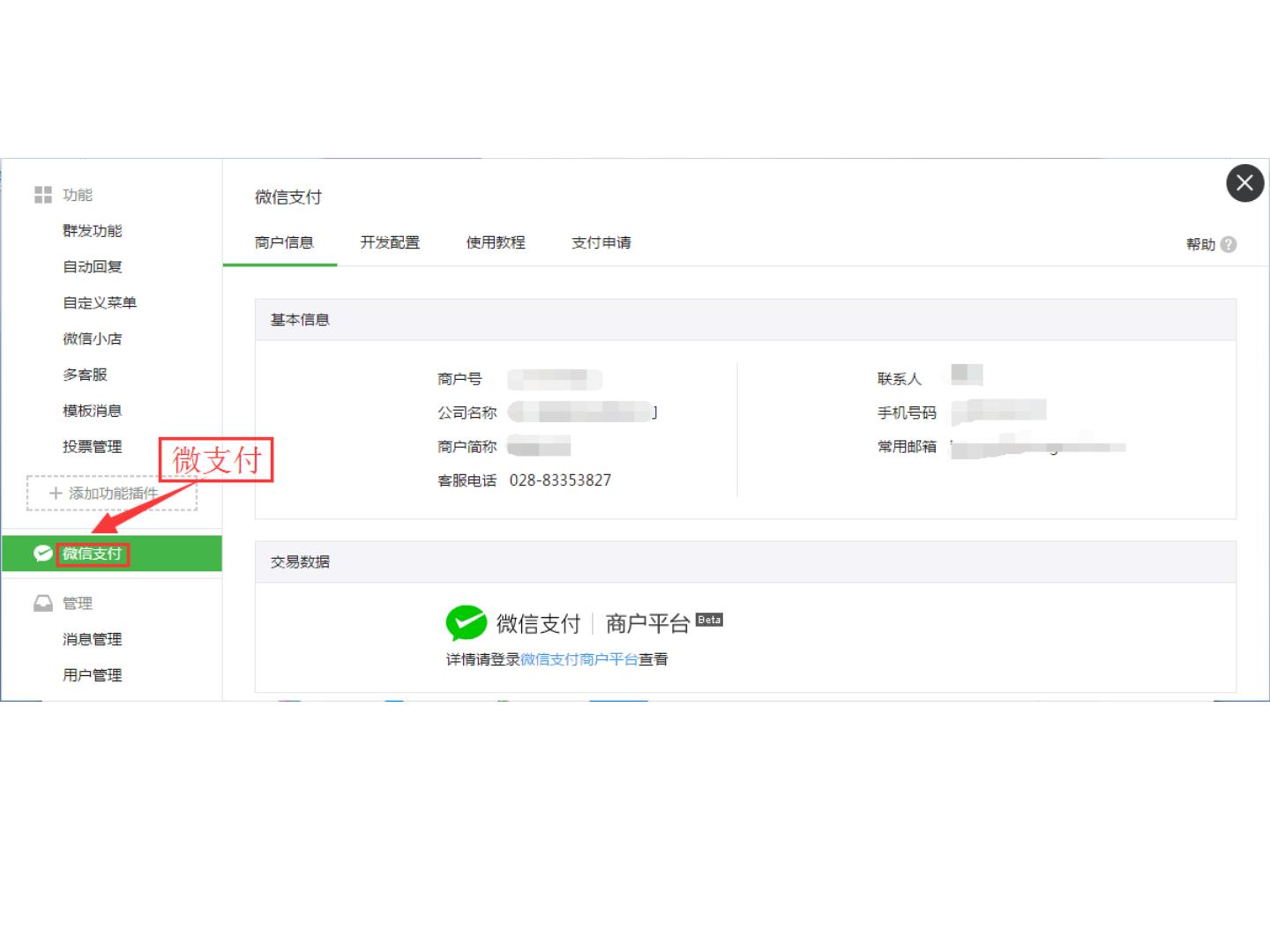Click the 帮助 help link
The image size is (1270, 952).
[1200, 245]
